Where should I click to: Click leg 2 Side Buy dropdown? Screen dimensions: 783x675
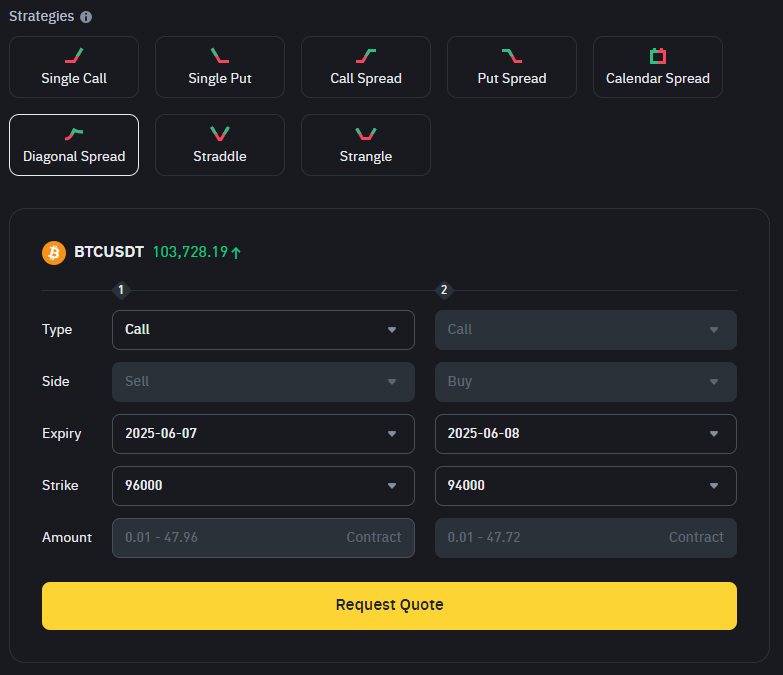[586, 381]
